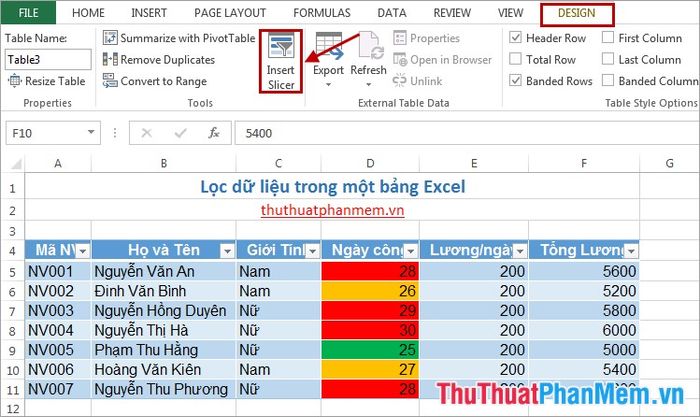Toggle the Header Row checkbox
This screenshot has height=417, width=700.
click(x=515, y=38)
